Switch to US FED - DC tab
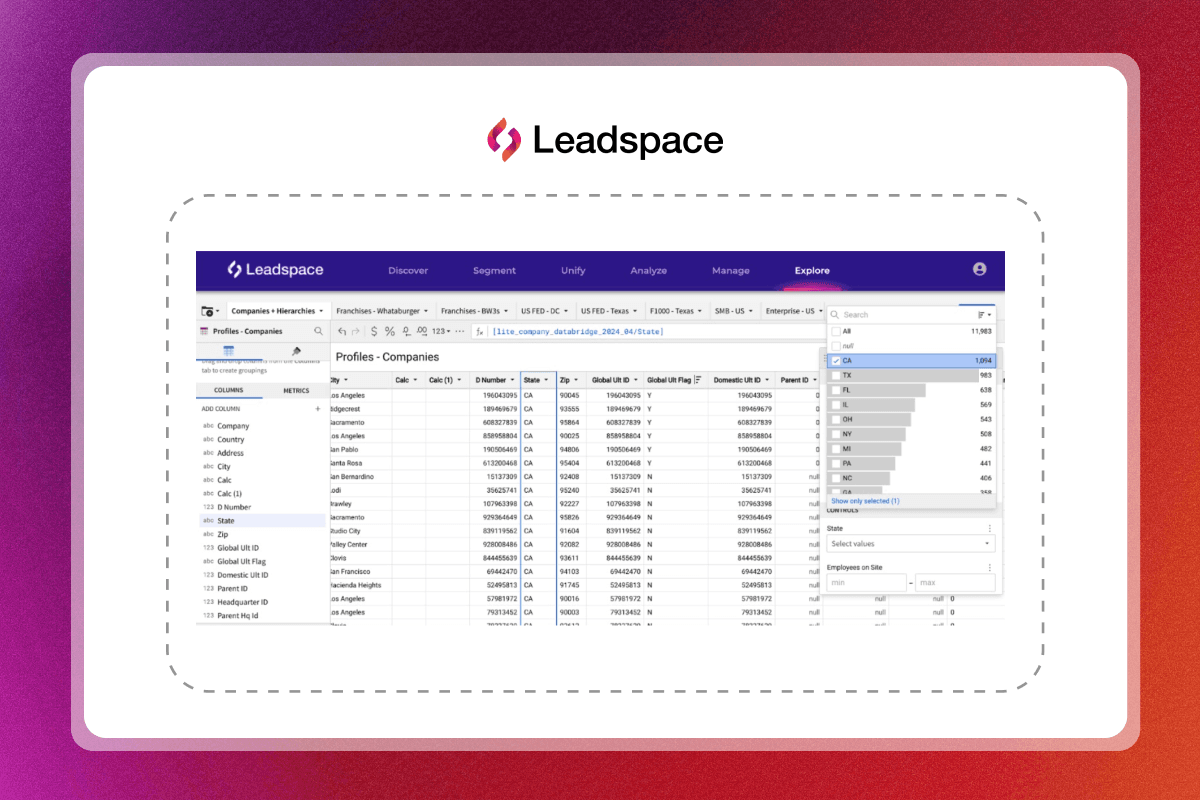Image resolution: width=1200 pixels, height=800 pixels. tap(545, 311)
